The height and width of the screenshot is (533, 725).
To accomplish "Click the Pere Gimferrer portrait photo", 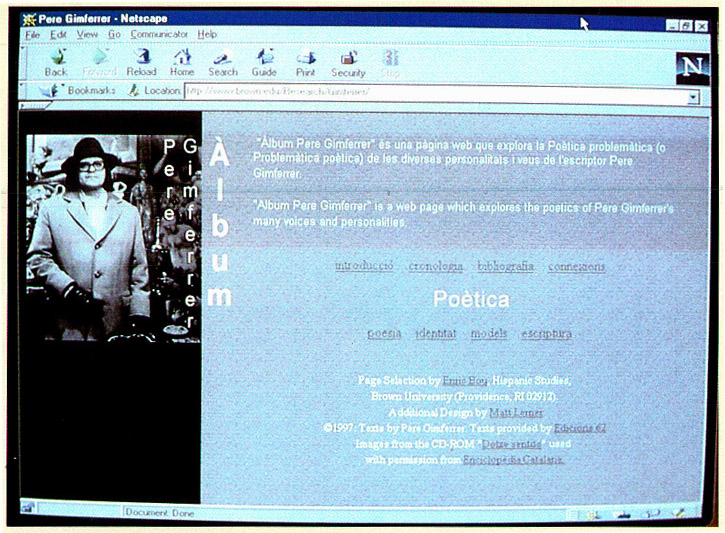I will [92, 238].
